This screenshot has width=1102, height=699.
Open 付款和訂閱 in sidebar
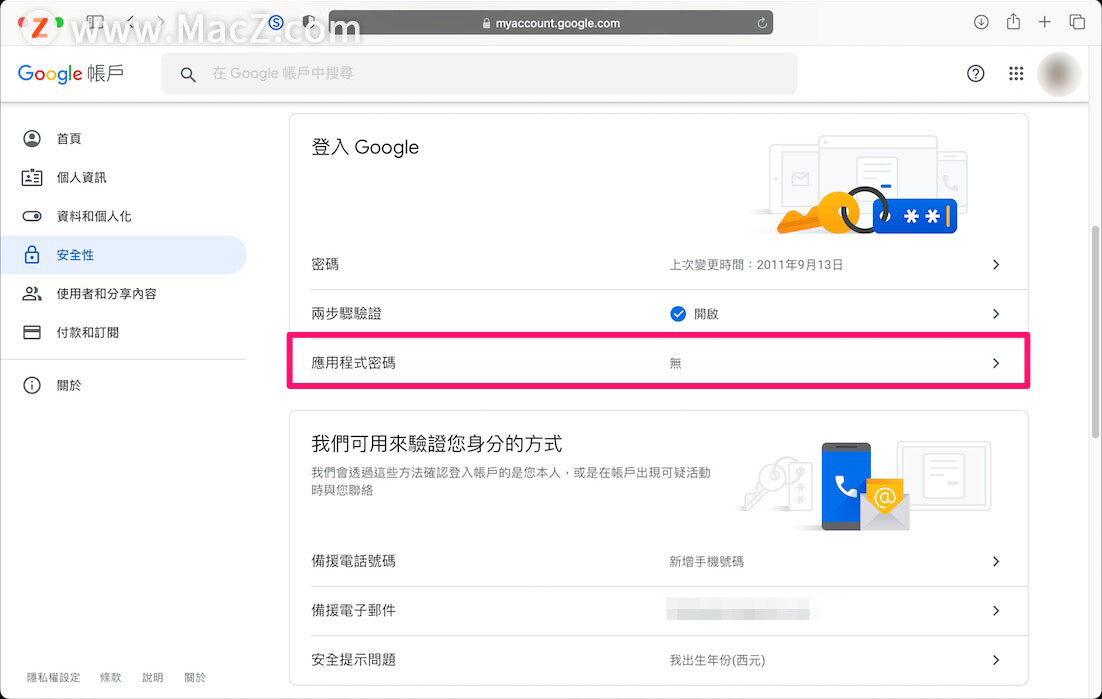point(124,332)
